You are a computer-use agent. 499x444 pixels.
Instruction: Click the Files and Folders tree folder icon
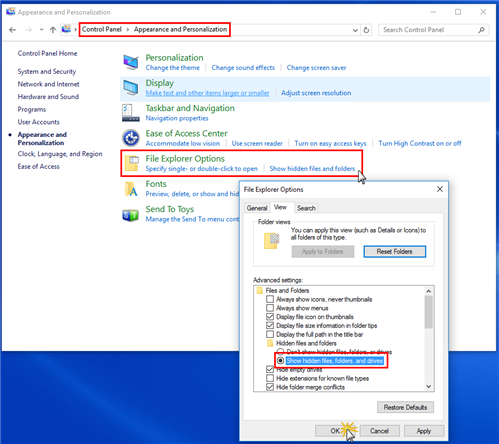click(260, 291)
